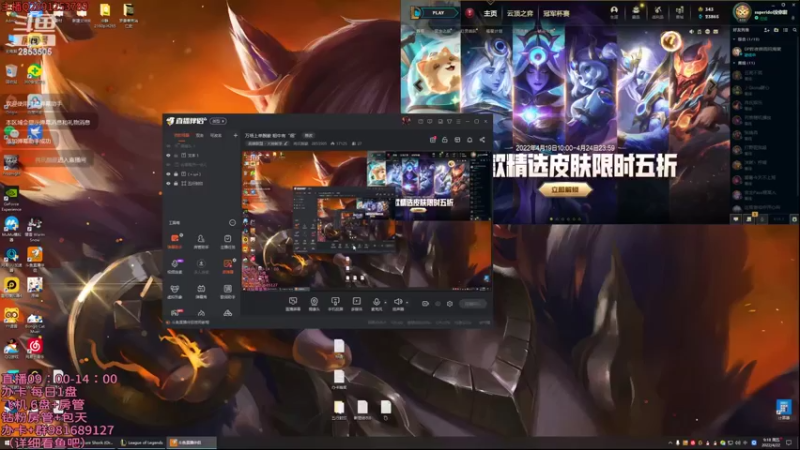The height and width of the screenshot is (450, 800).
Task: Click the 立即解锁 banner button
Action: [565, 190]
